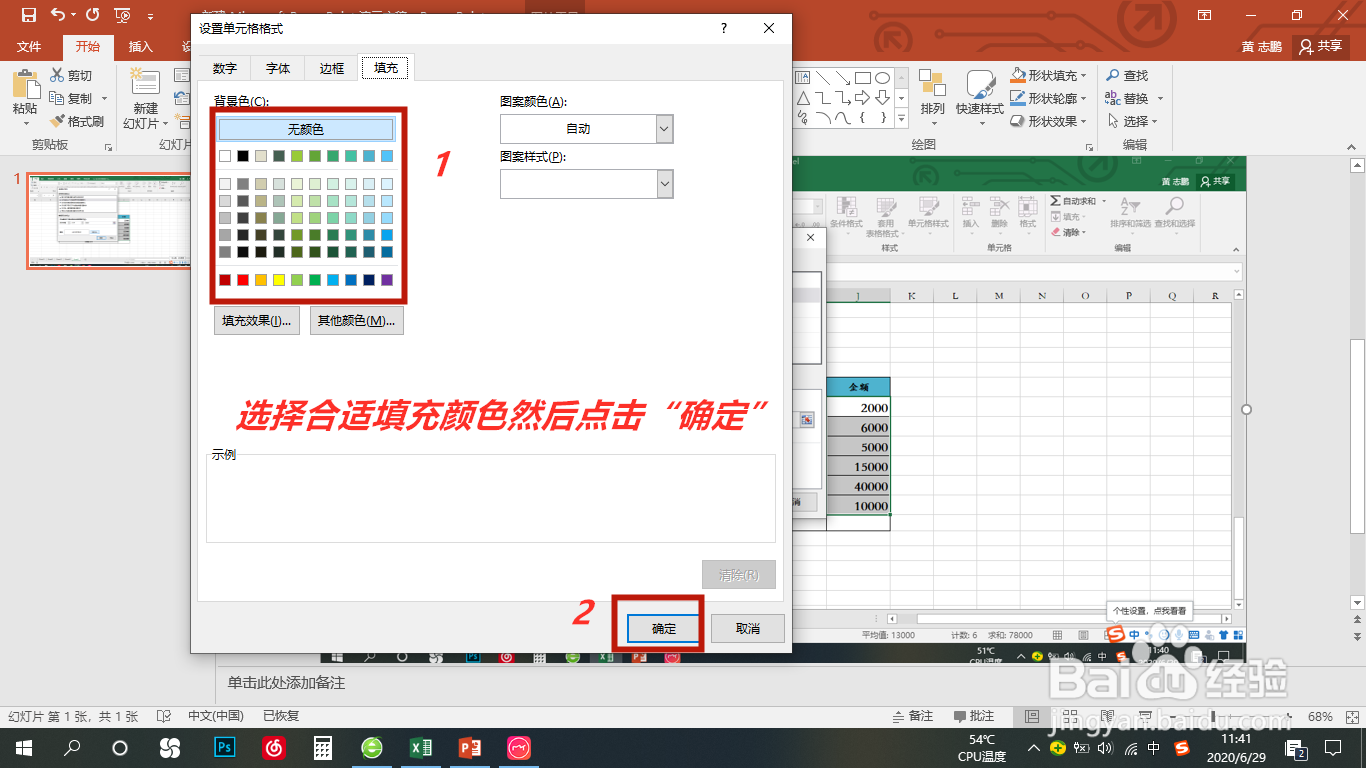The image size is (1366, 768).
Task: Click the Paste (粘贴) clipboard icon
Action: (25, 84)
